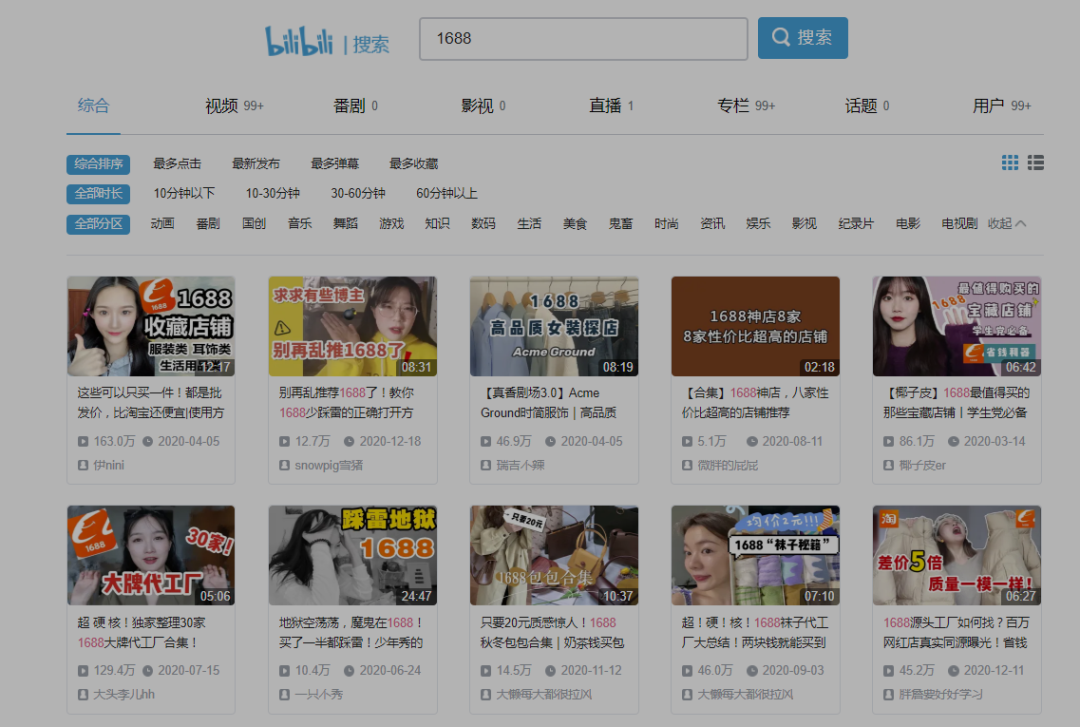
Task: Open the 别再乱推1688了 video thumbnail
Action: pos(353,327)
